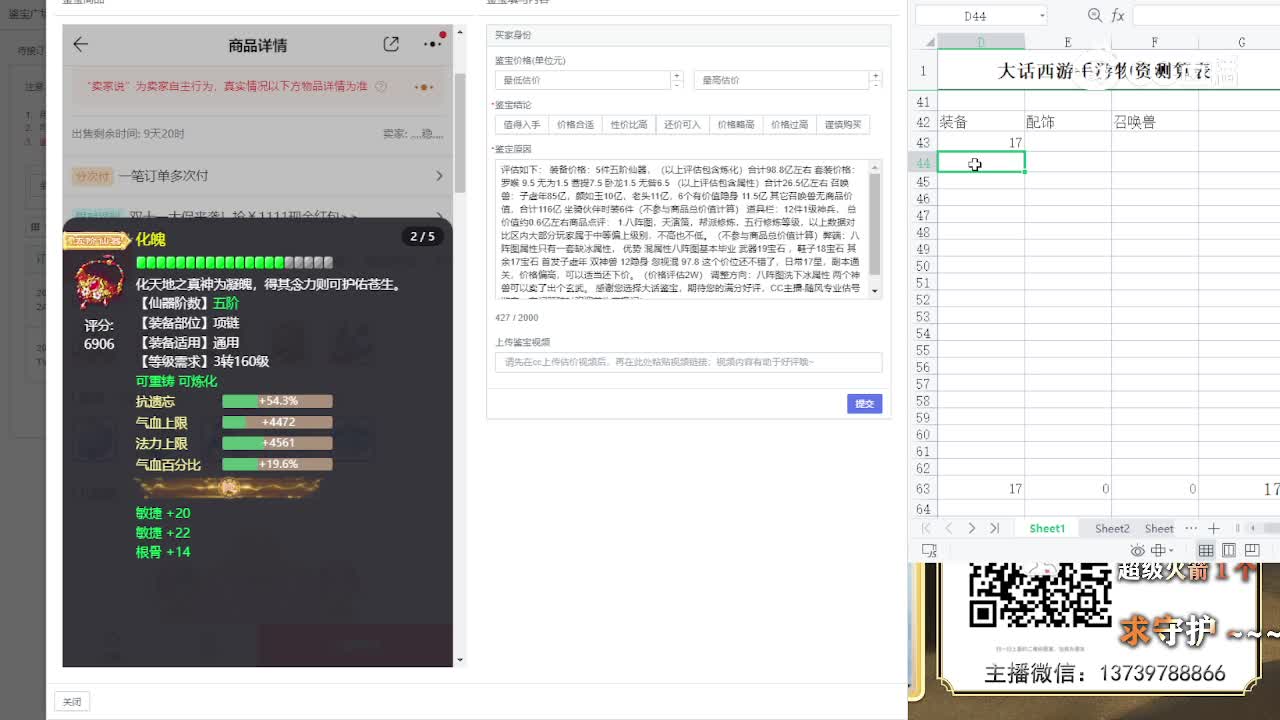Click the page break preview icon
The height and width of the screenshot is (720, 1280).
[x=1252, y=550]
